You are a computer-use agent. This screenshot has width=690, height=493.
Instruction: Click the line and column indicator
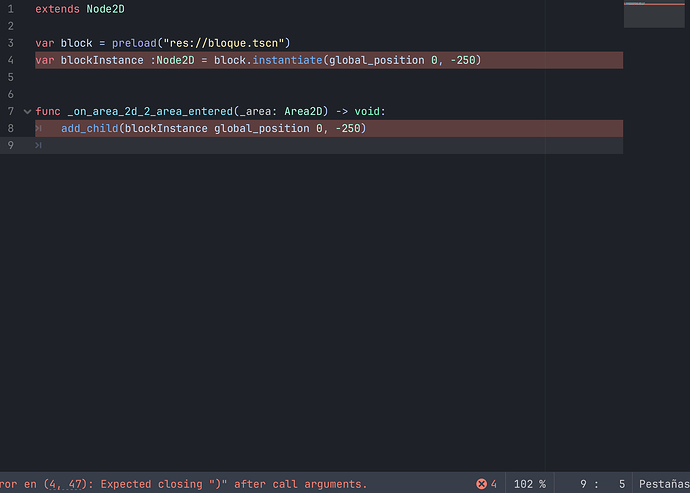(602, 484)
